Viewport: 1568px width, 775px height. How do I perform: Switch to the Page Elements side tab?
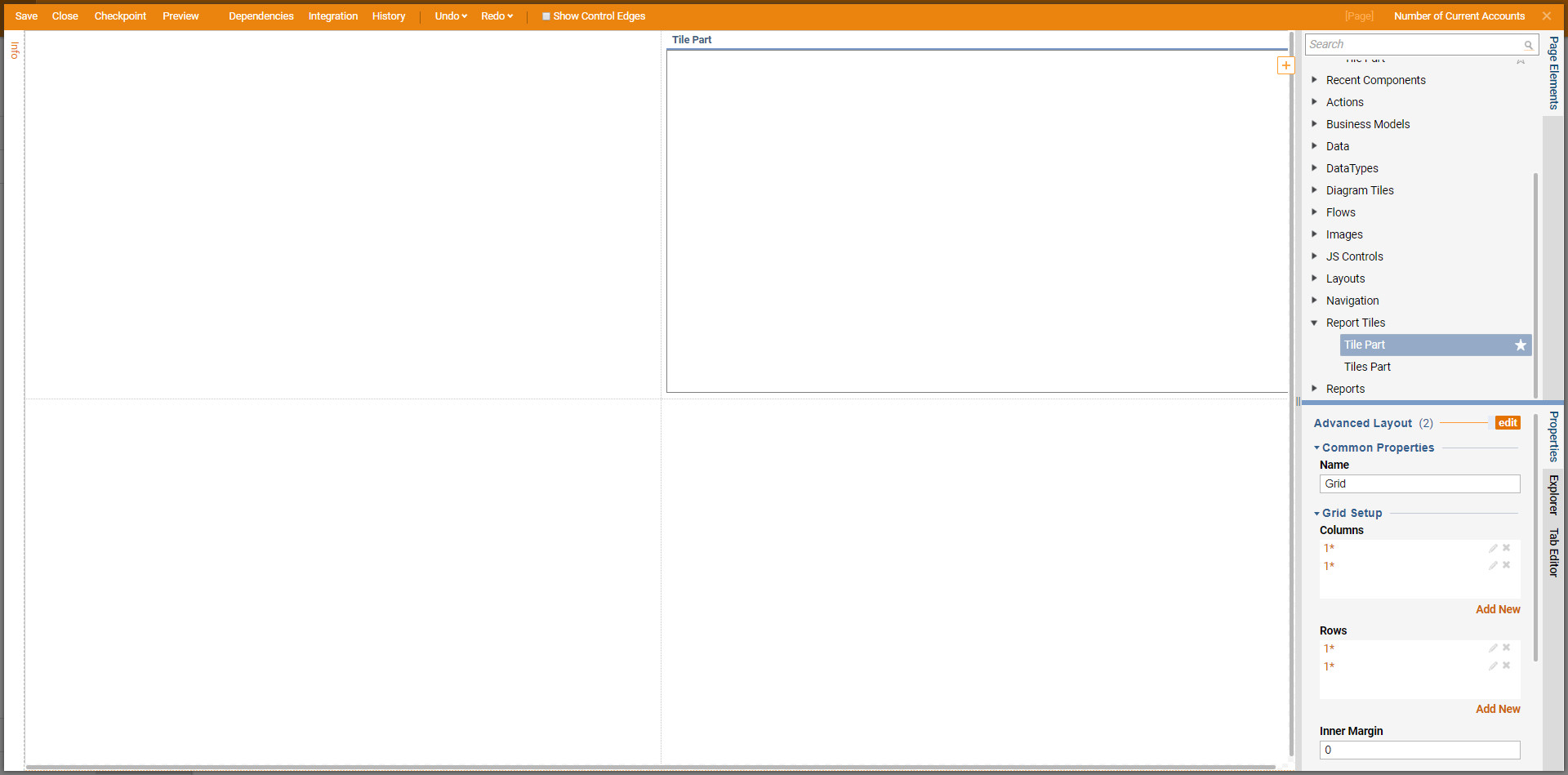click(x=1554, y=73)
